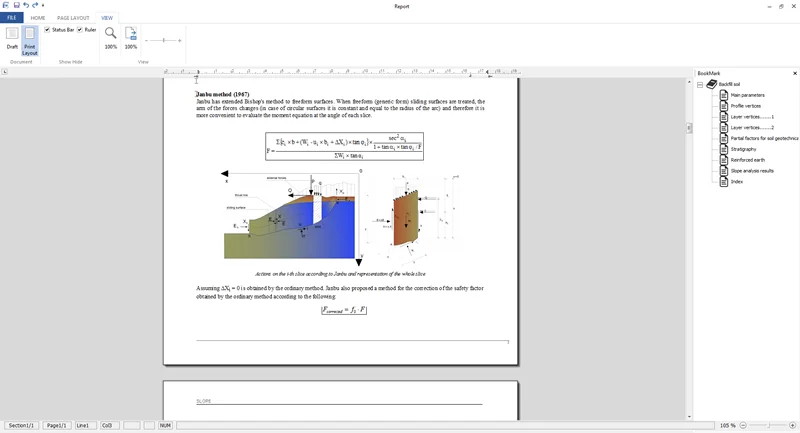Jump to 'Index' bookmark text
The image size is (800, 433).
point(737,182)
